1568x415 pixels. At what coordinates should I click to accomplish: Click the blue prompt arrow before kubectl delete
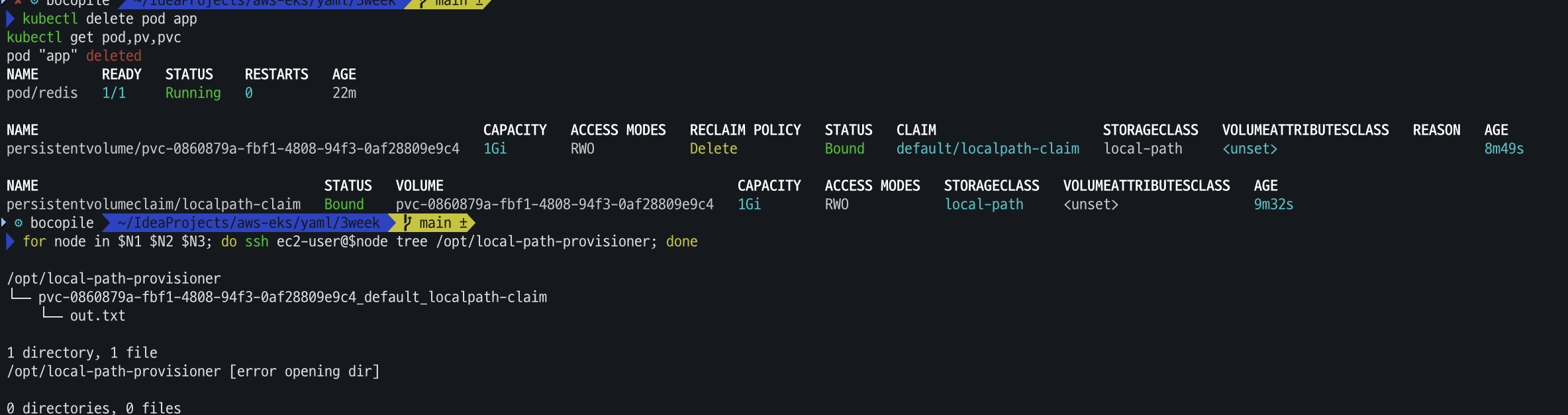[10, 19]
